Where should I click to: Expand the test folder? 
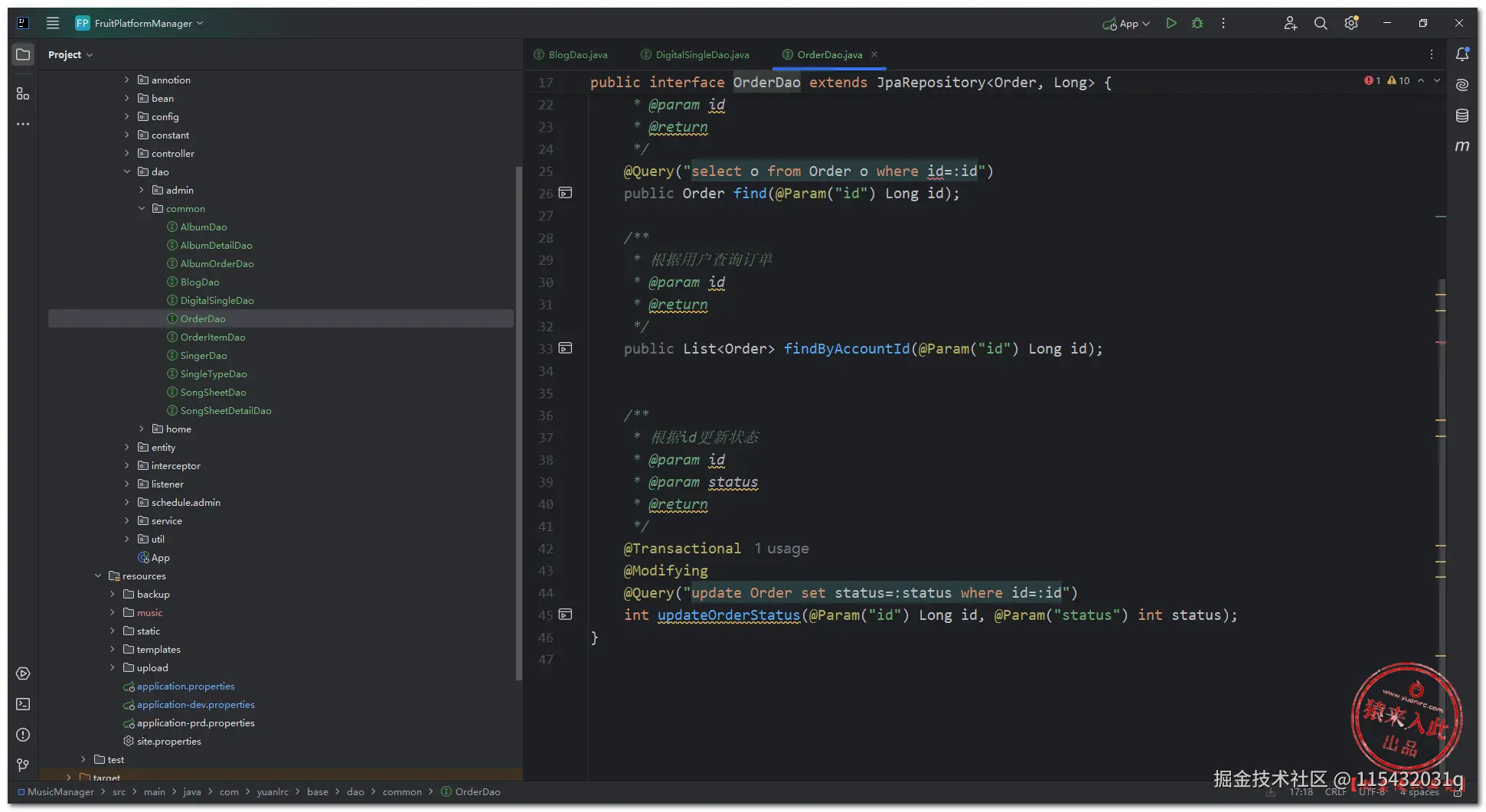(83, 759)
